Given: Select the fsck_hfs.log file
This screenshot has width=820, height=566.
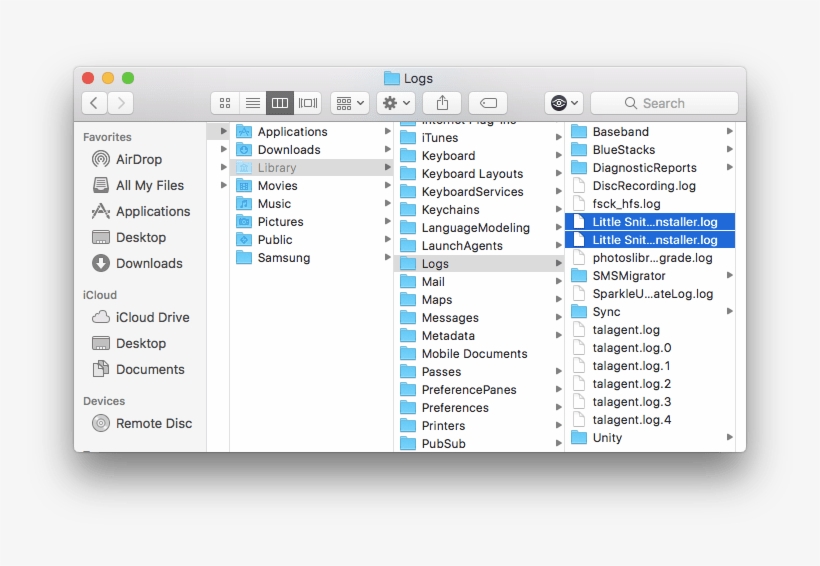Looking at the screenshot, I should tap(650, 204).
